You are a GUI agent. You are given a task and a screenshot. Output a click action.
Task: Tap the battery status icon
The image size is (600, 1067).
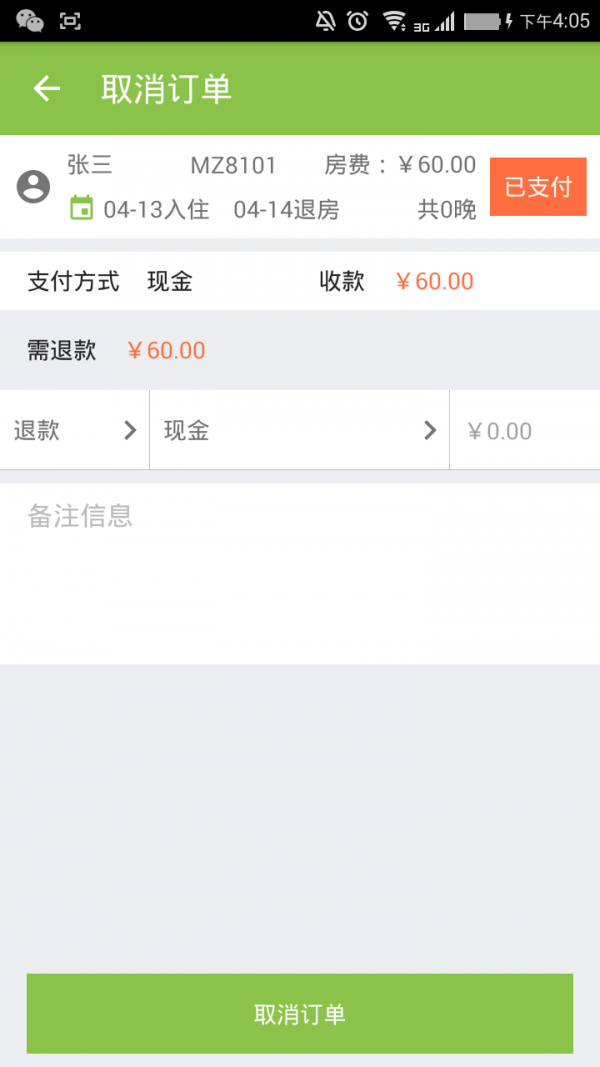pyautogui.click(x=484, y=20)
